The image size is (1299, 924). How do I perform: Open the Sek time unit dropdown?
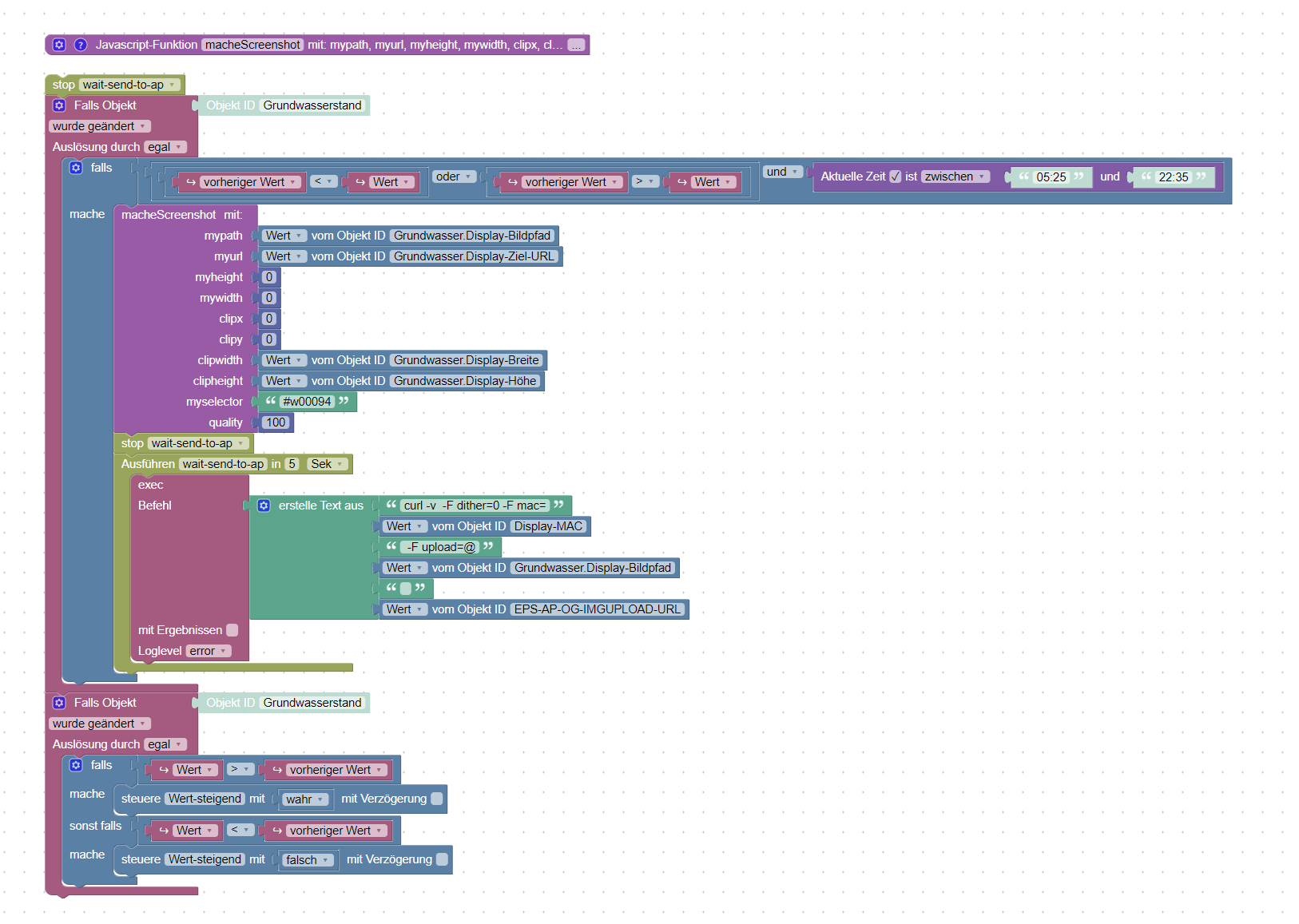pyautogui.click(x=327, y=464)
